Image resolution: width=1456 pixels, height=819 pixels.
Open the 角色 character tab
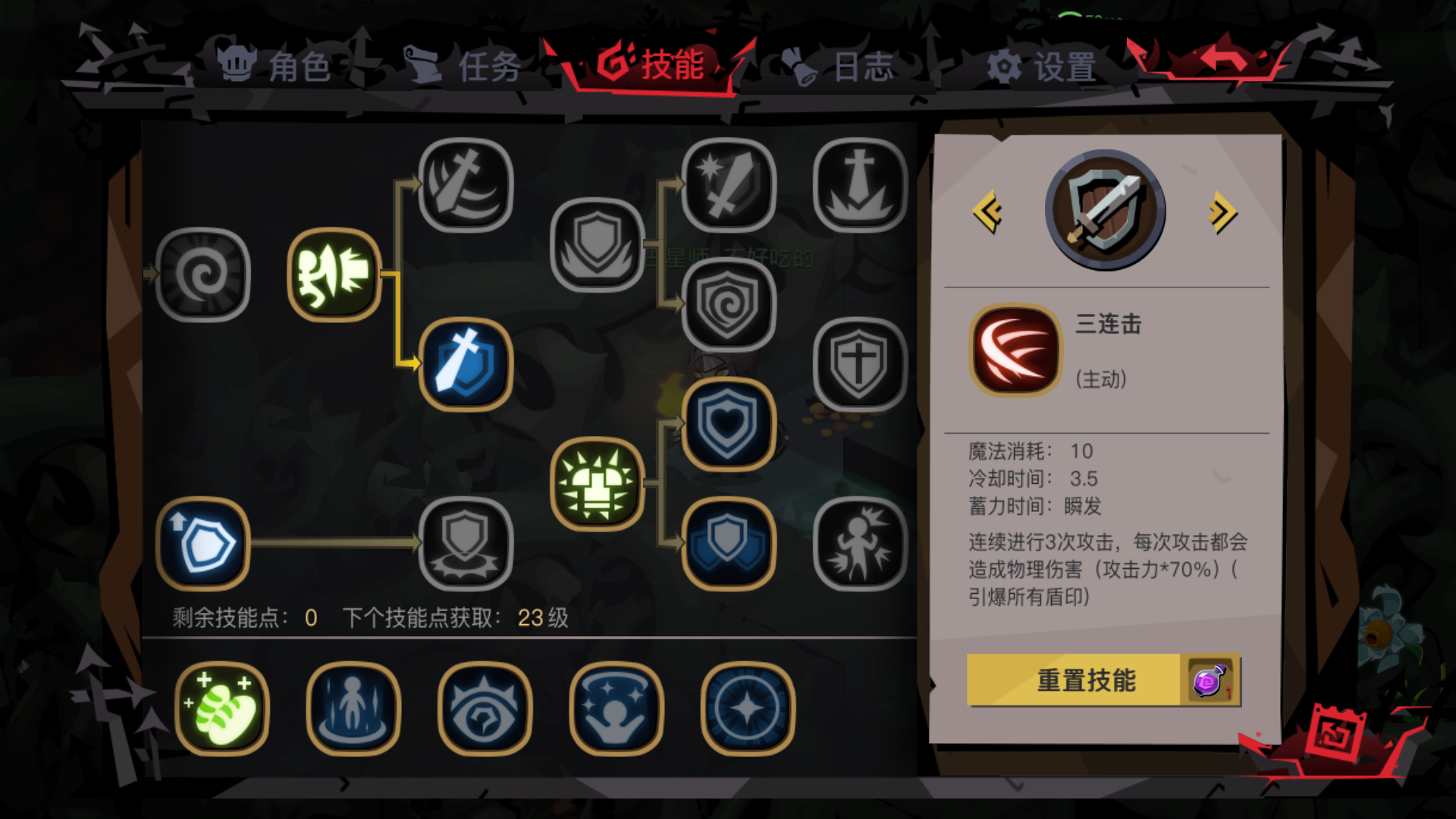275,67
